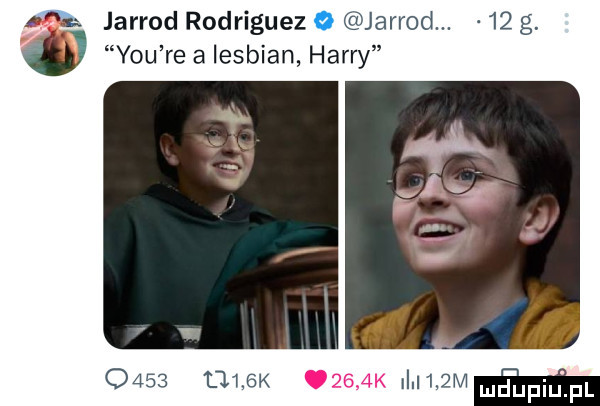The image size is (600, 406).
Task: Open the right close-up photo
Action: 463,215
